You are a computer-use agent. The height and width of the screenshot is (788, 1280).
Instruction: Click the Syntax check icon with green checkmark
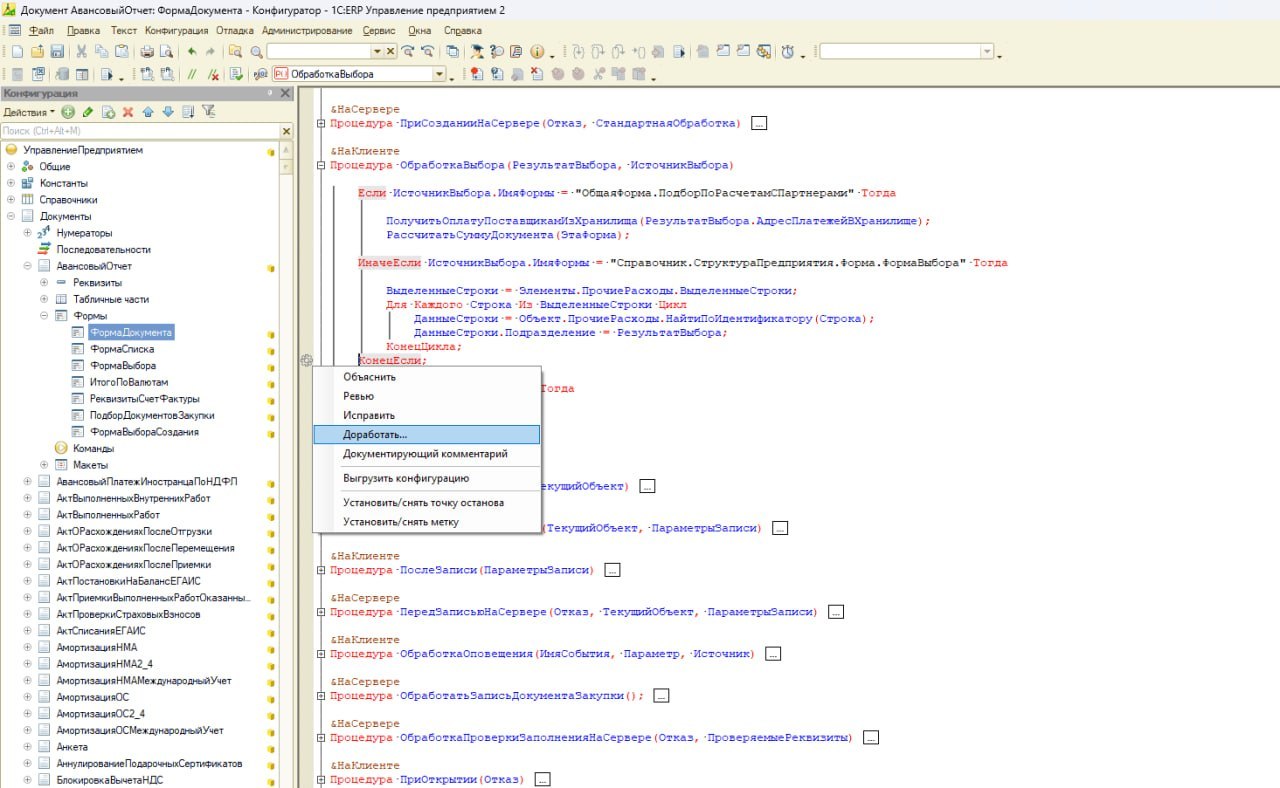coord(236,74)
